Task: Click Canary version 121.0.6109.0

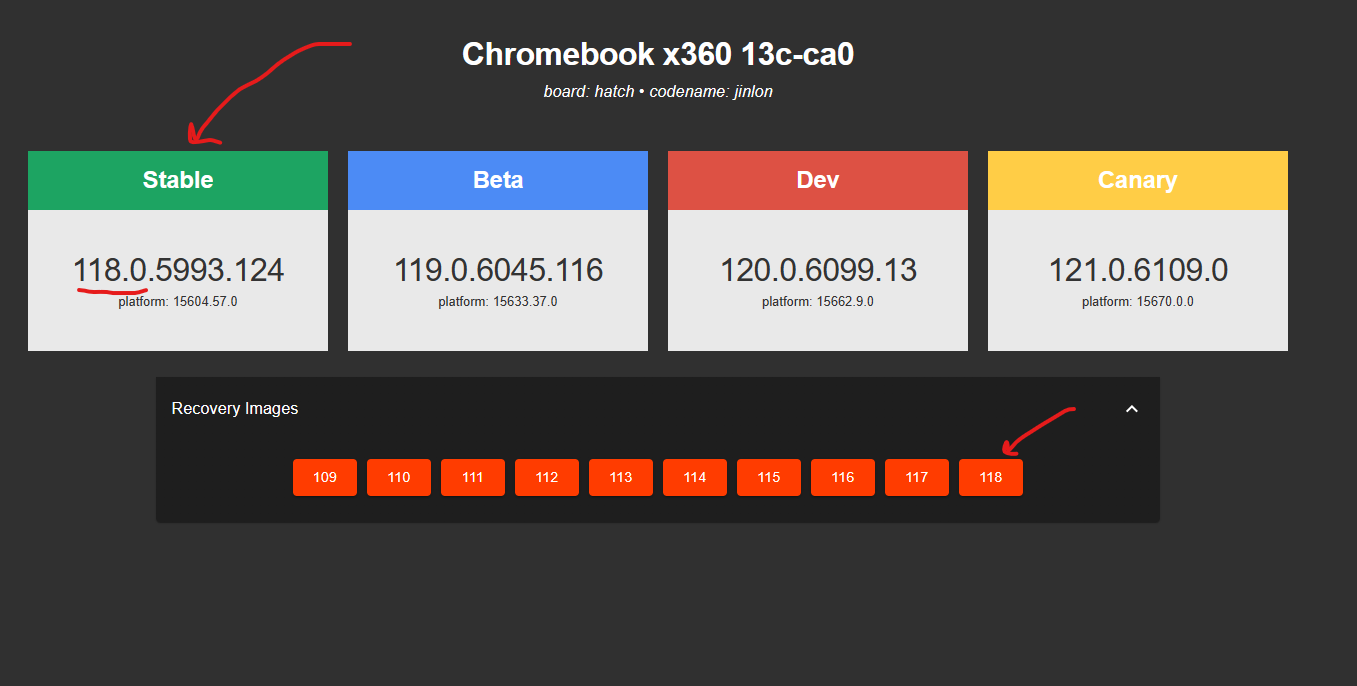Action: pos(1138,270)
